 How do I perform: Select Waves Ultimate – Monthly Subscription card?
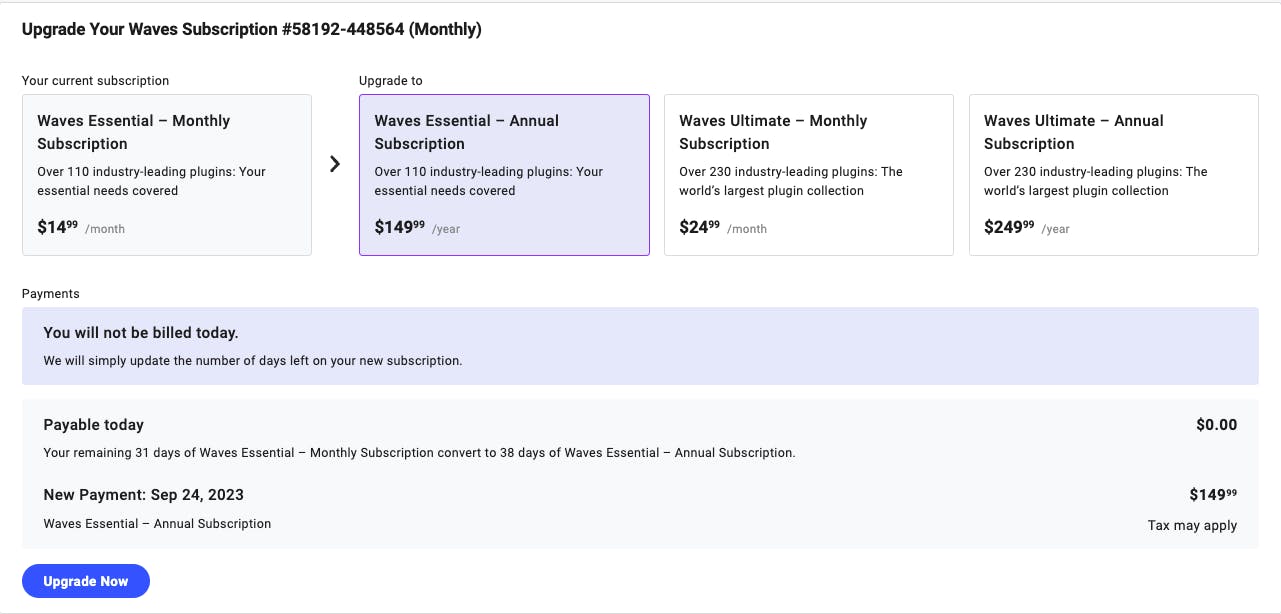click(x=808, y=175)
